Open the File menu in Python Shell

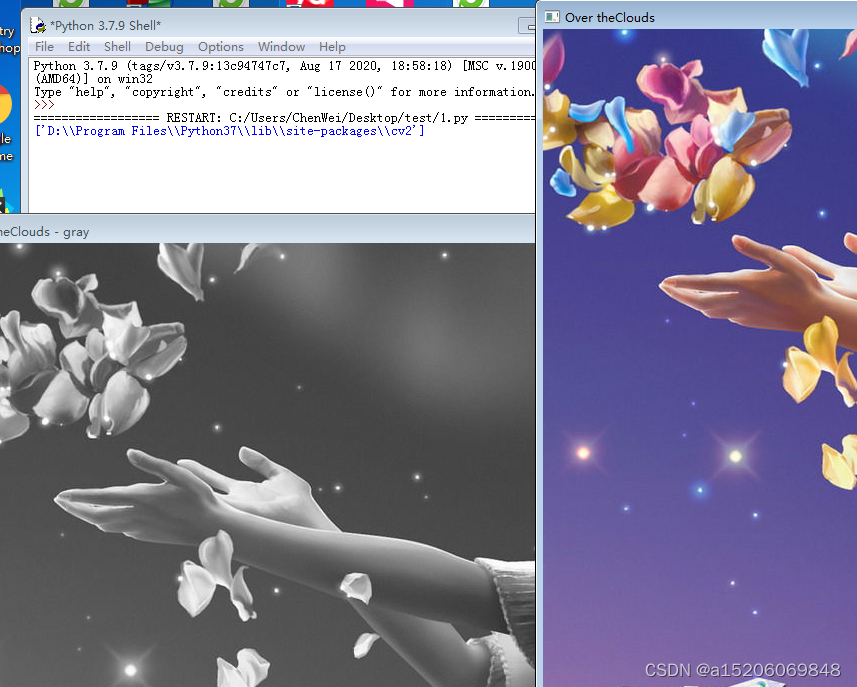point(44,47)
